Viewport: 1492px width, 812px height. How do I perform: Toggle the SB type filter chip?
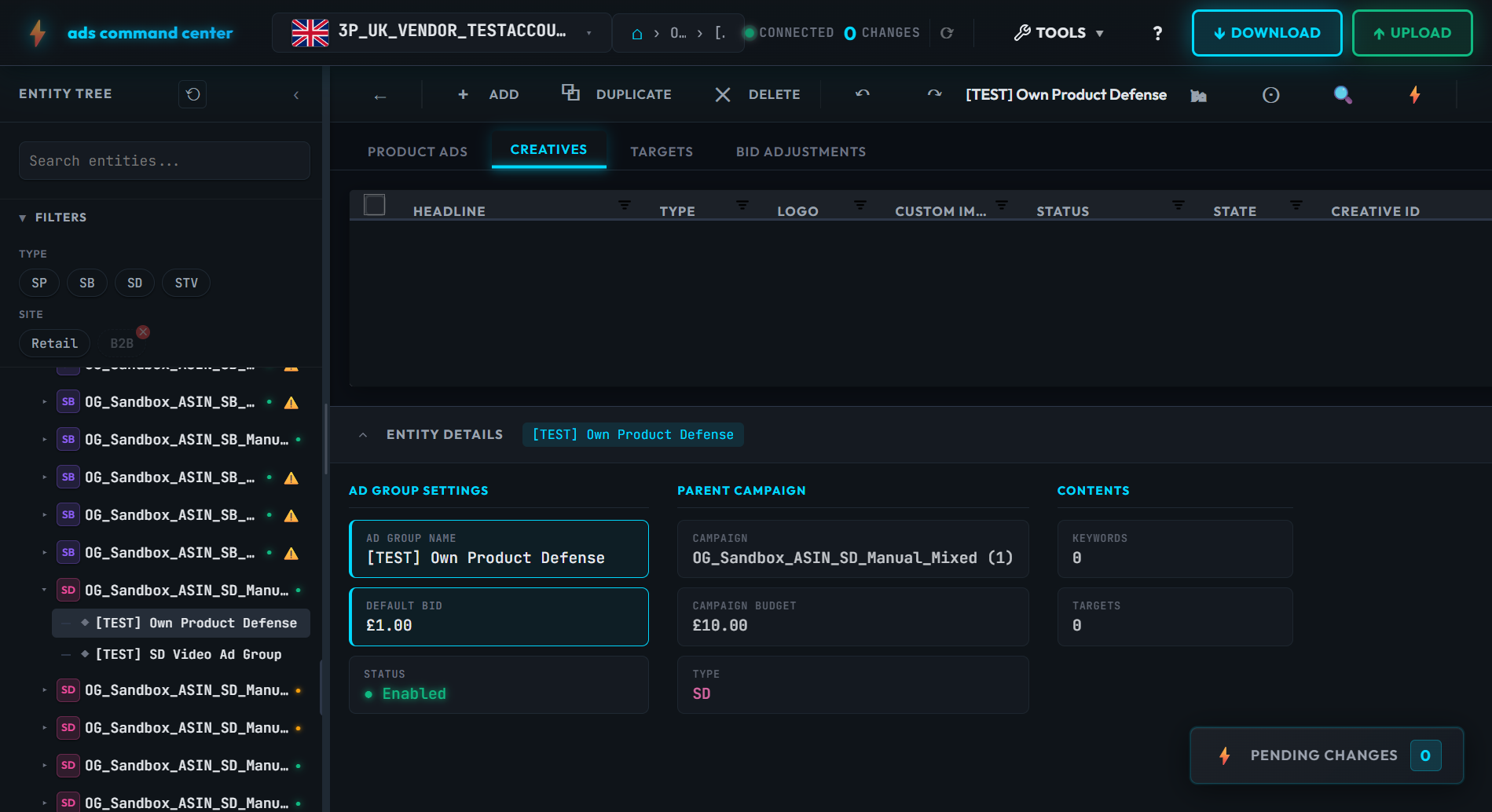click(86, 283)
